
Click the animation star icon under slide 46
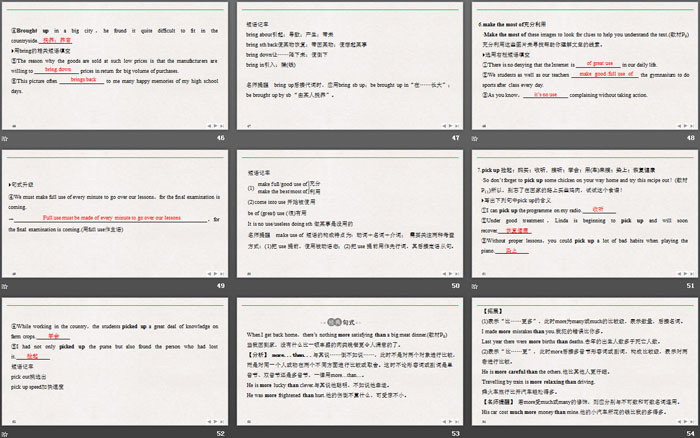click(x=5, y=137)
